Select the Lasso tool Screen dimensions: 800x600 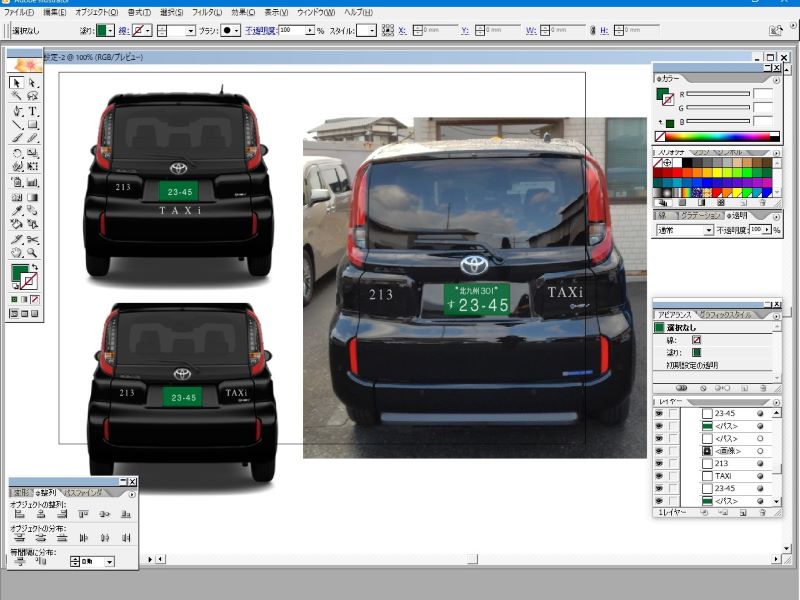click(32, 96)
